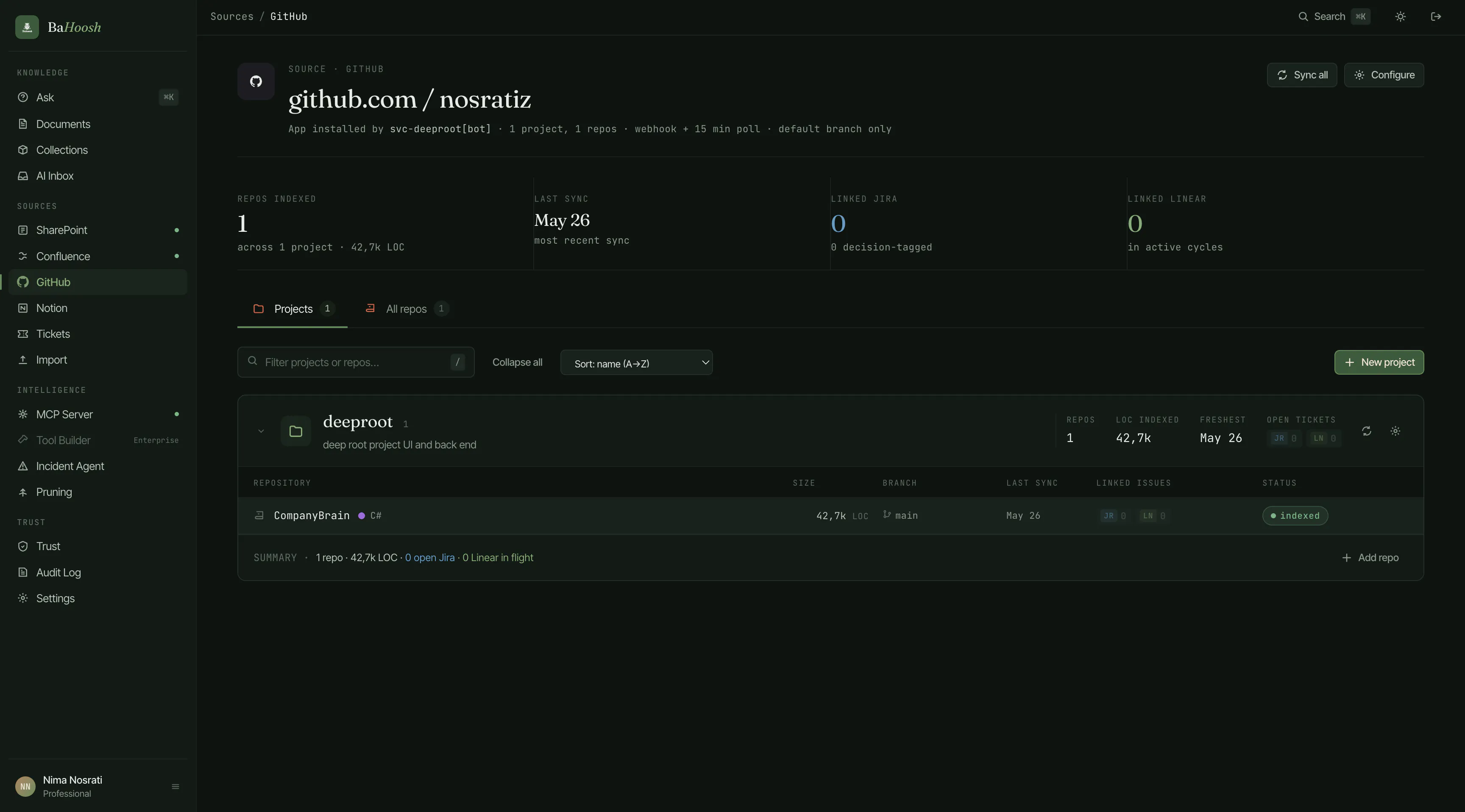
Task: Go to Collections in sidebar
Action: [x=98, y=150]
